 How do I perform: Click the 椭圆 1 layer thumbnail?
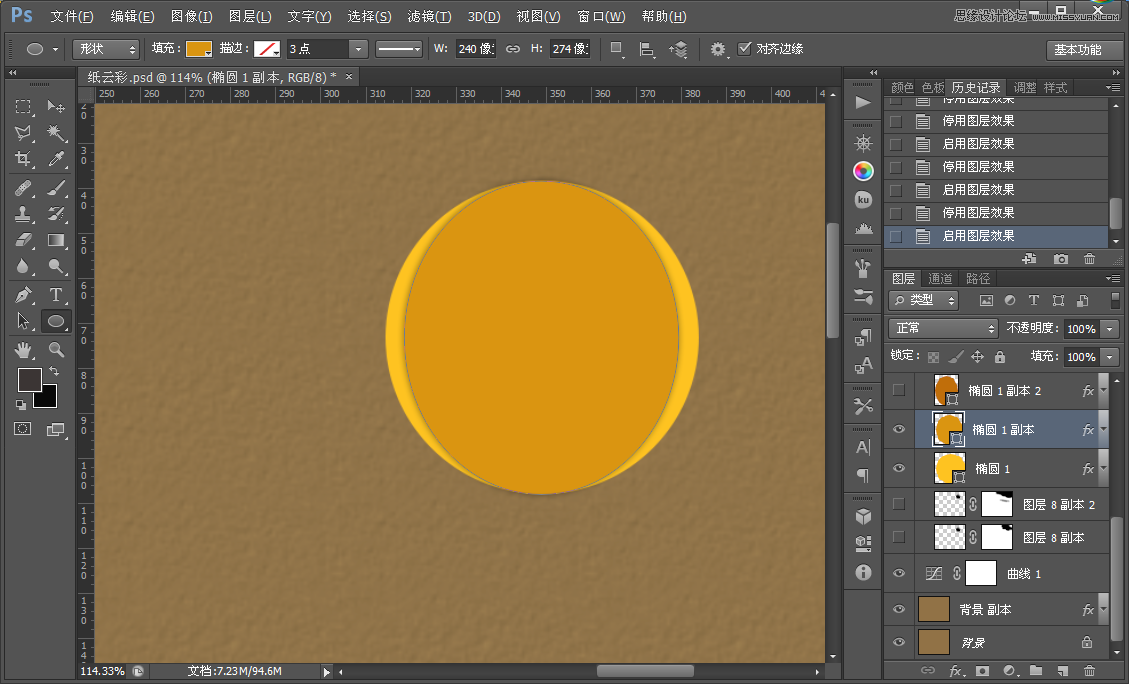point(949,468)
